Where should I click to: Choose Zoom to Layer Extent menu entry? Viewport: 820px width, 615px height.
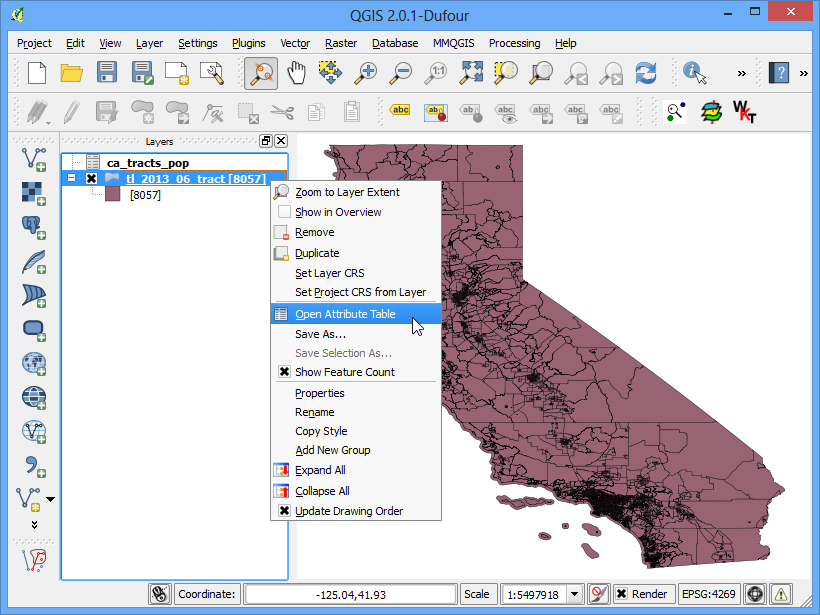[356, 192]
